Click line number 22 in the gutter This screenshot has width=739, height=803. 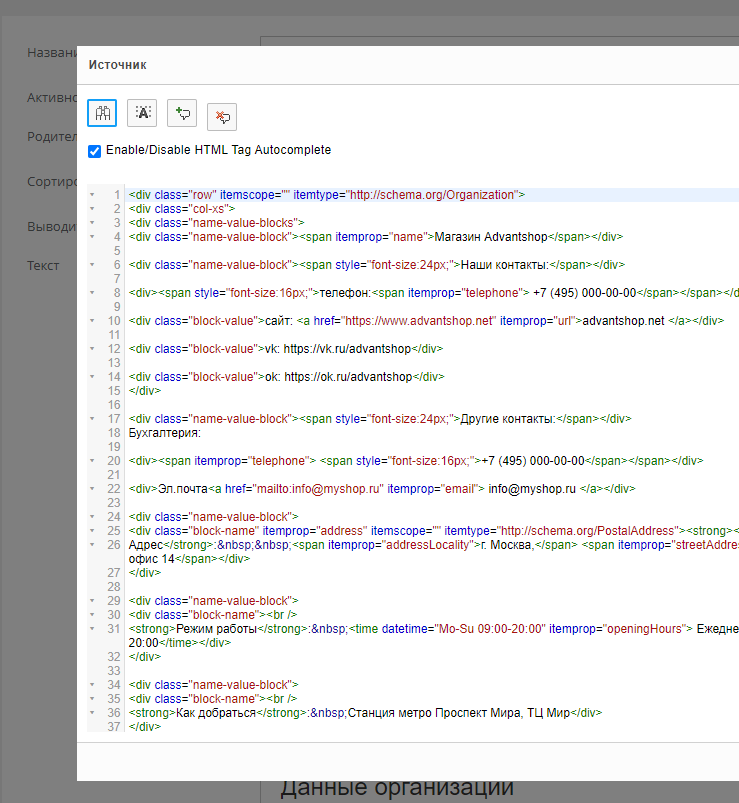point(115,489)
